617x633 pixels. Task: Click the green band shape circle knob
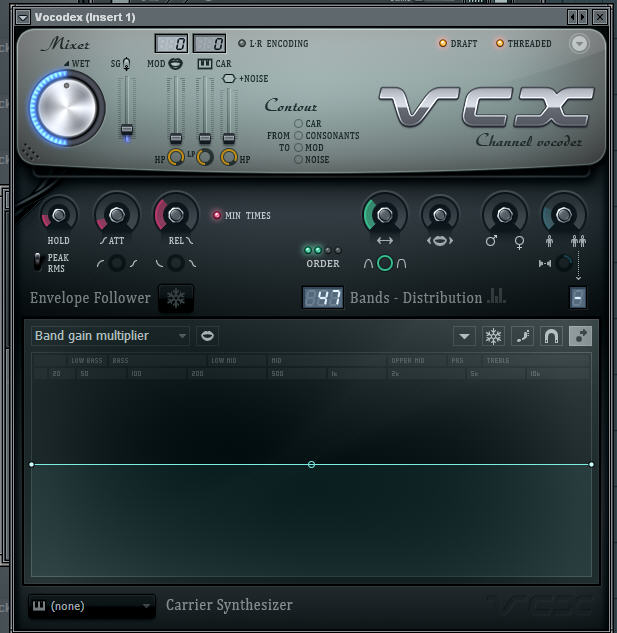(385, 263)
